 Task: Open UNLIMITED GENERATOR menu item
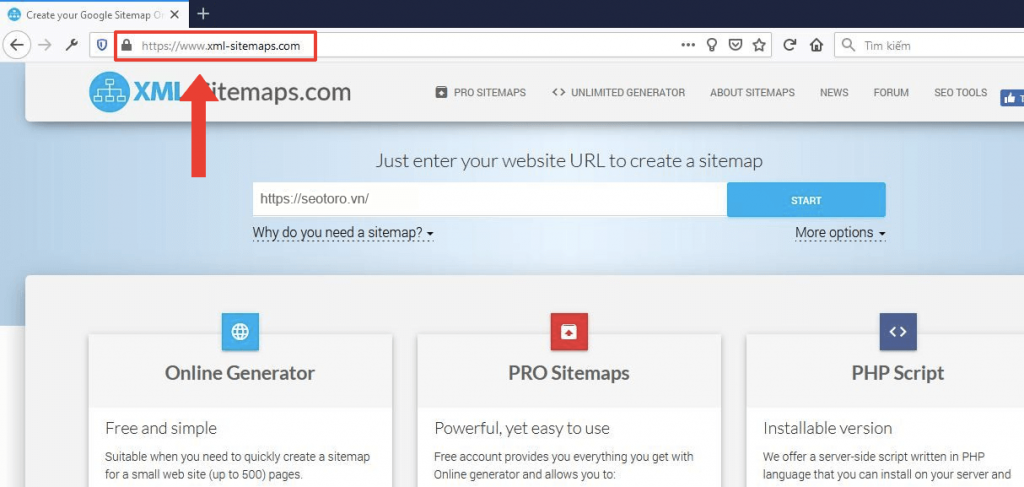point(618,93)
